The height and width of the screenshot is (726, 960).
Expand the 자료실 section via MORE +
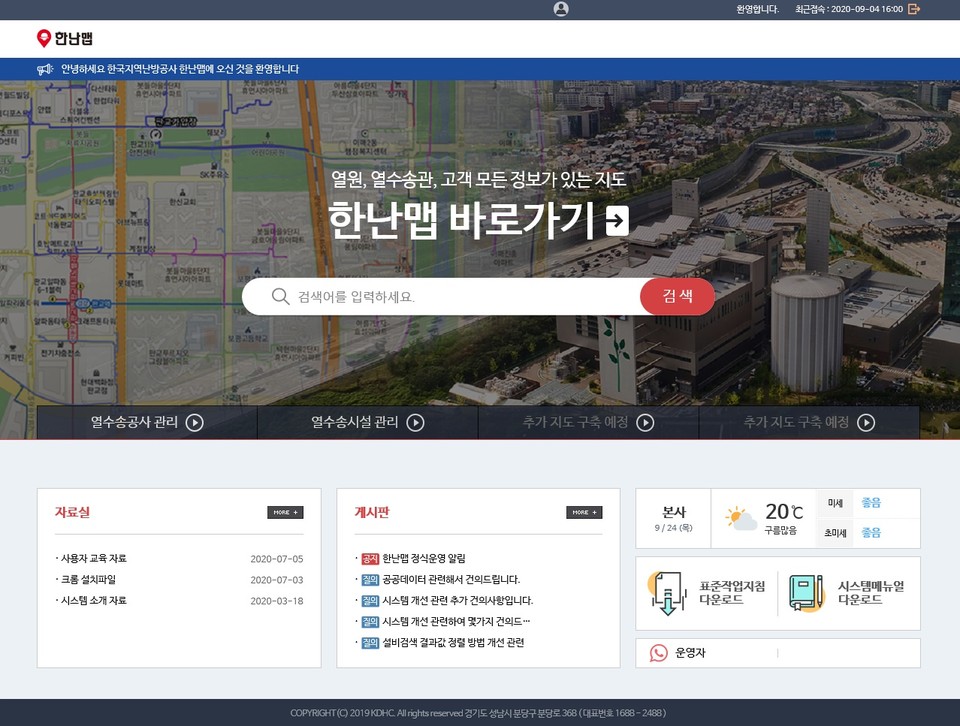285,512
